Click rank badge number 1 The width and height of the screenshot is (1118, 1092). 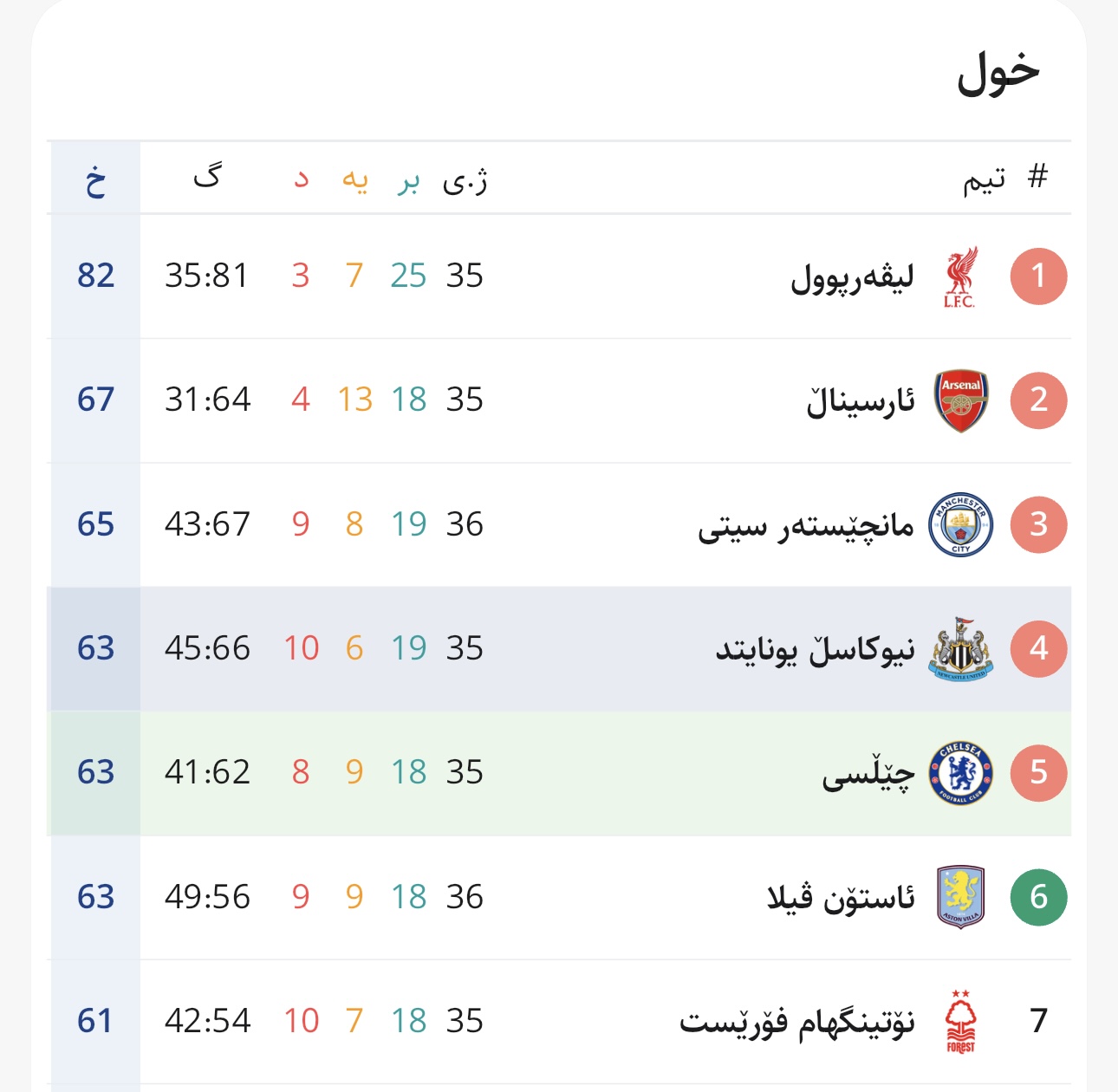[1038, 276]
